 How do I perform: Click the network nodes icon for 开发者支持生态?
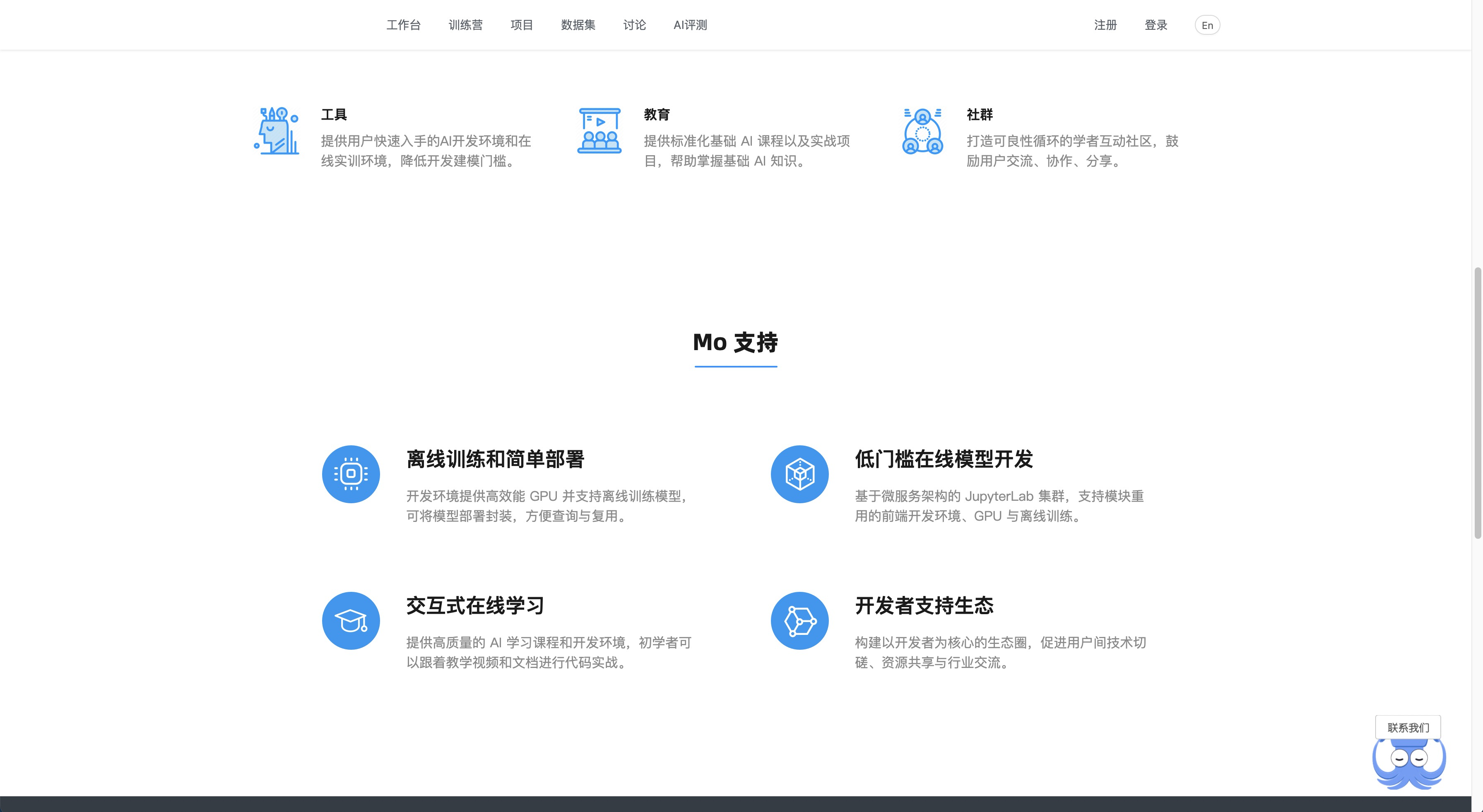[799, 621]
